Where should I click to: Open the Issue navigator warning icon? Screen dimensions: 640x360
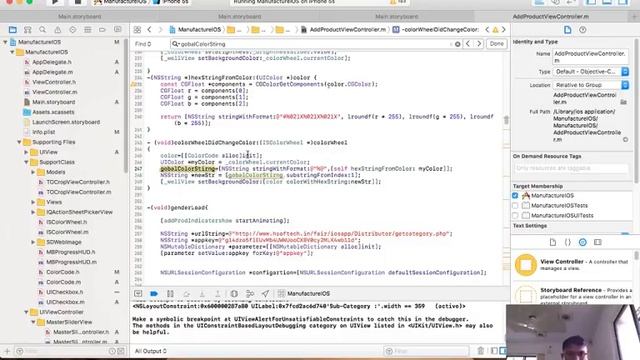pos(58,29)
